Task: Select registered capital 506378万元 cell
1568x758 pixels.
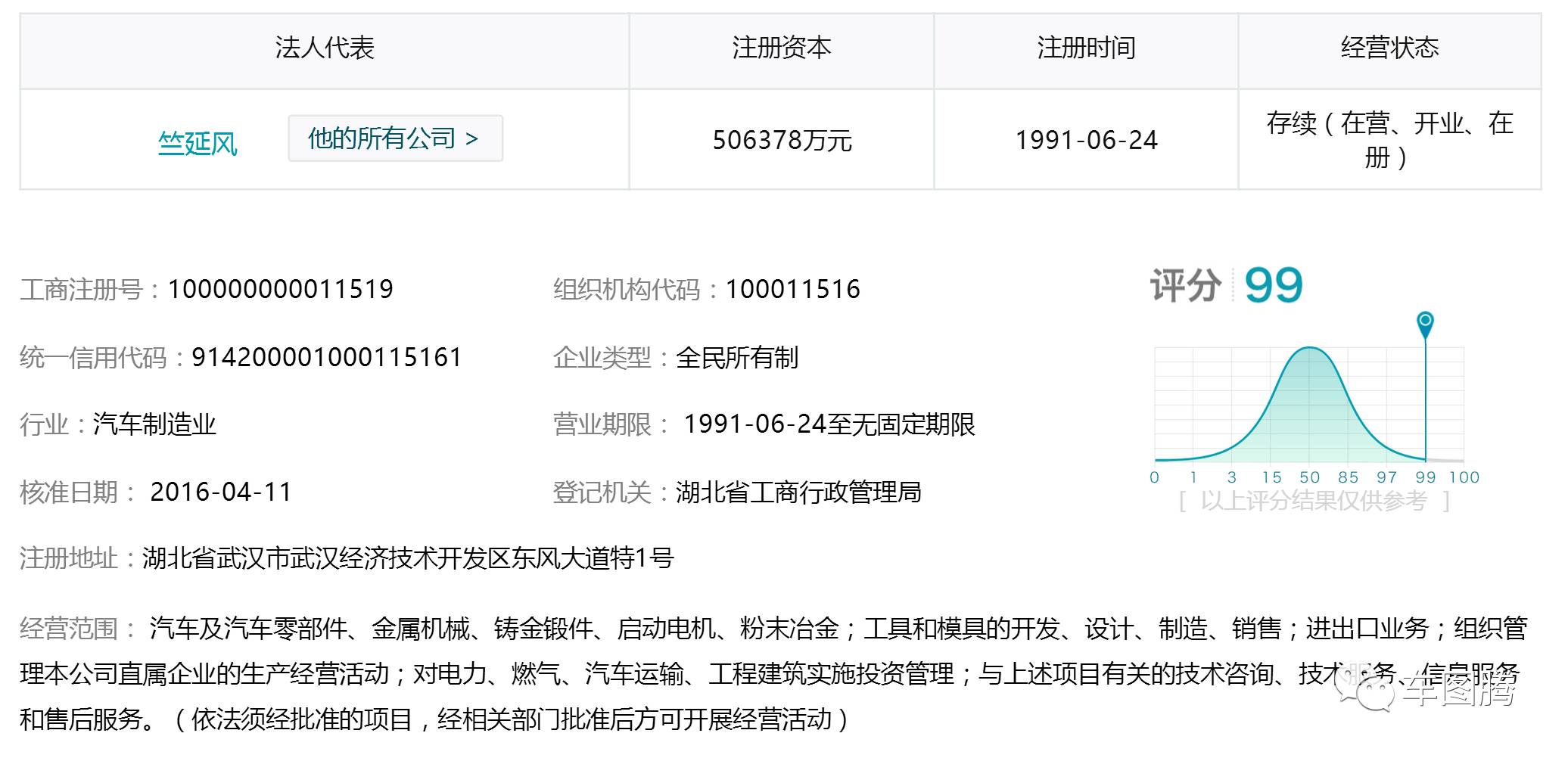Action: click(782, 140)
